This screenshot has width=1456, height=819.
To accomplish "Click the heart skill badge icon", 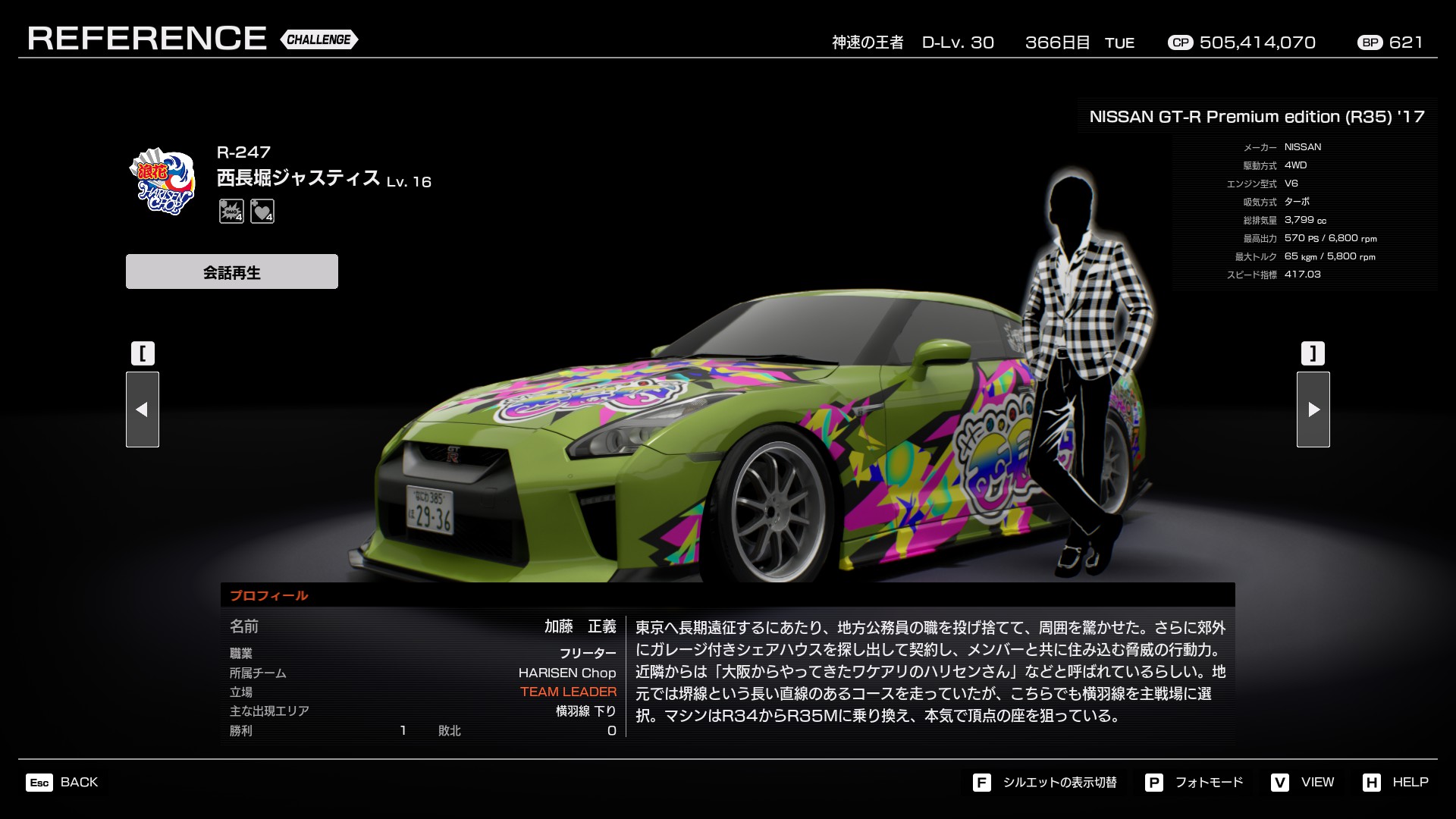I will coord(262,211).
